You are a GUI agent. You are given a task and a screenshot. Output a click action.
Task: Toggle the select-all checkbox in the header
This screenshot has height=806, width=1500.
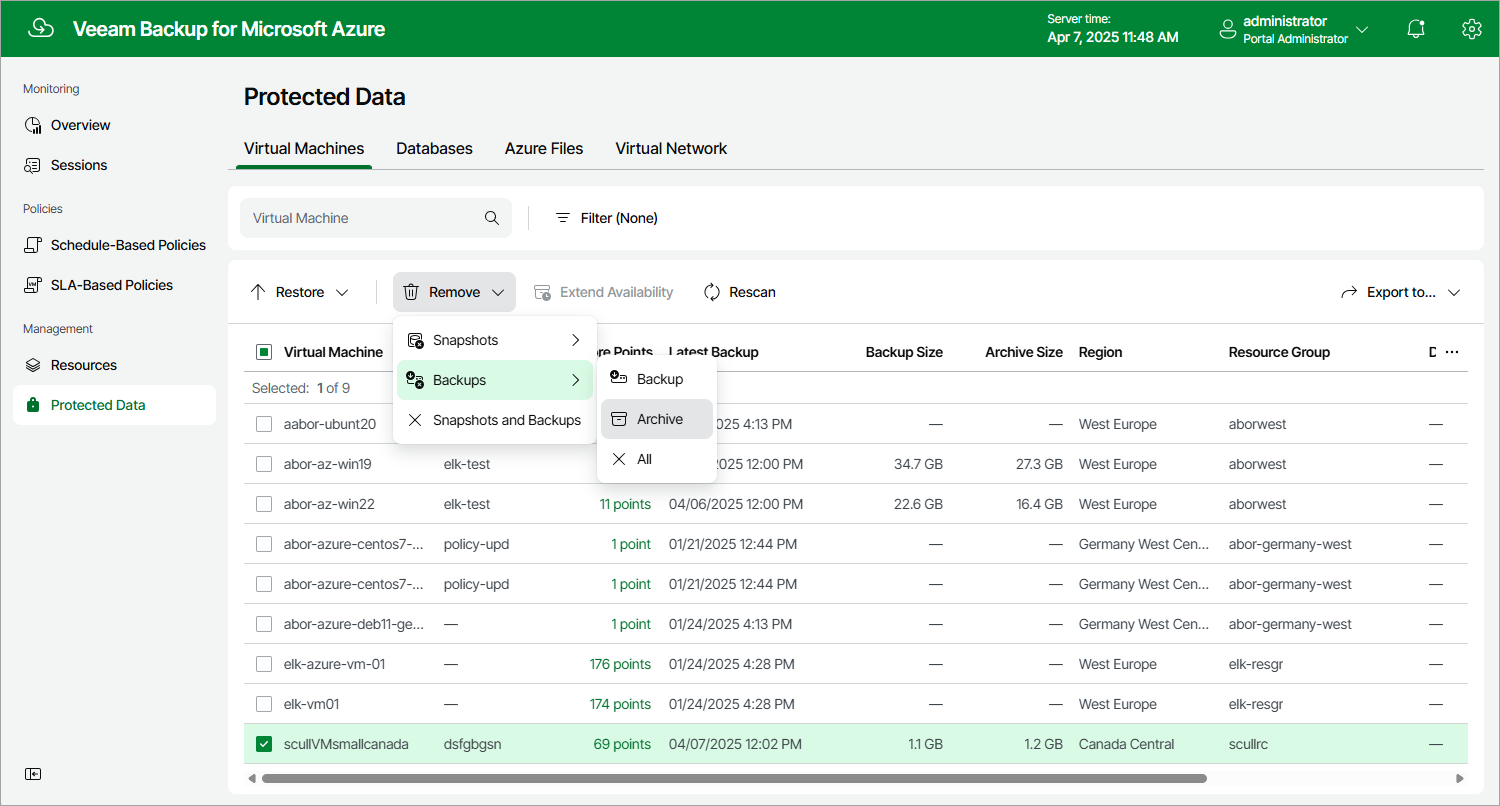point(264,352)
